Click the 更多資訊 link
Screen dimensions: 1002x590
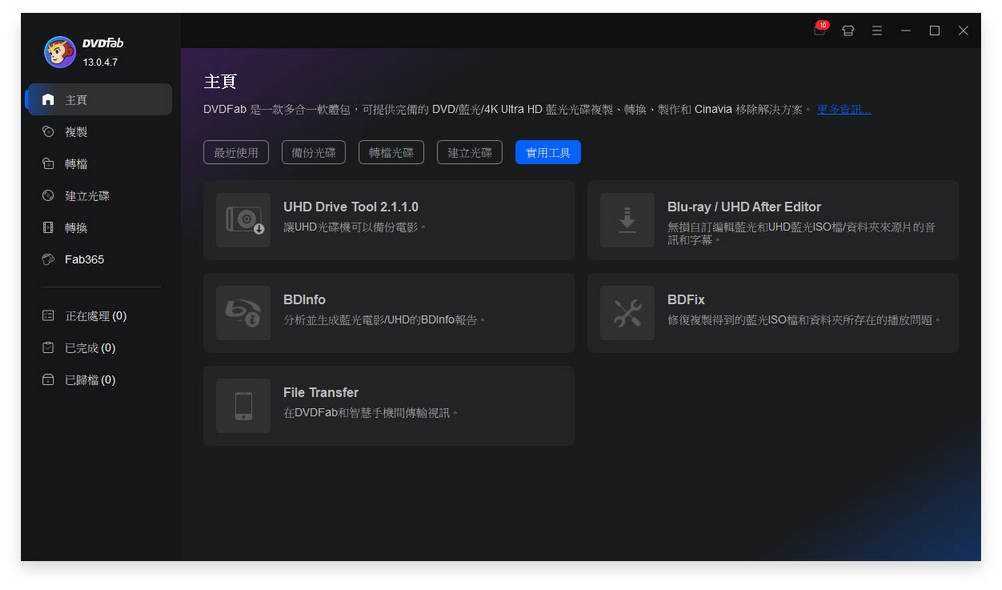842,109
